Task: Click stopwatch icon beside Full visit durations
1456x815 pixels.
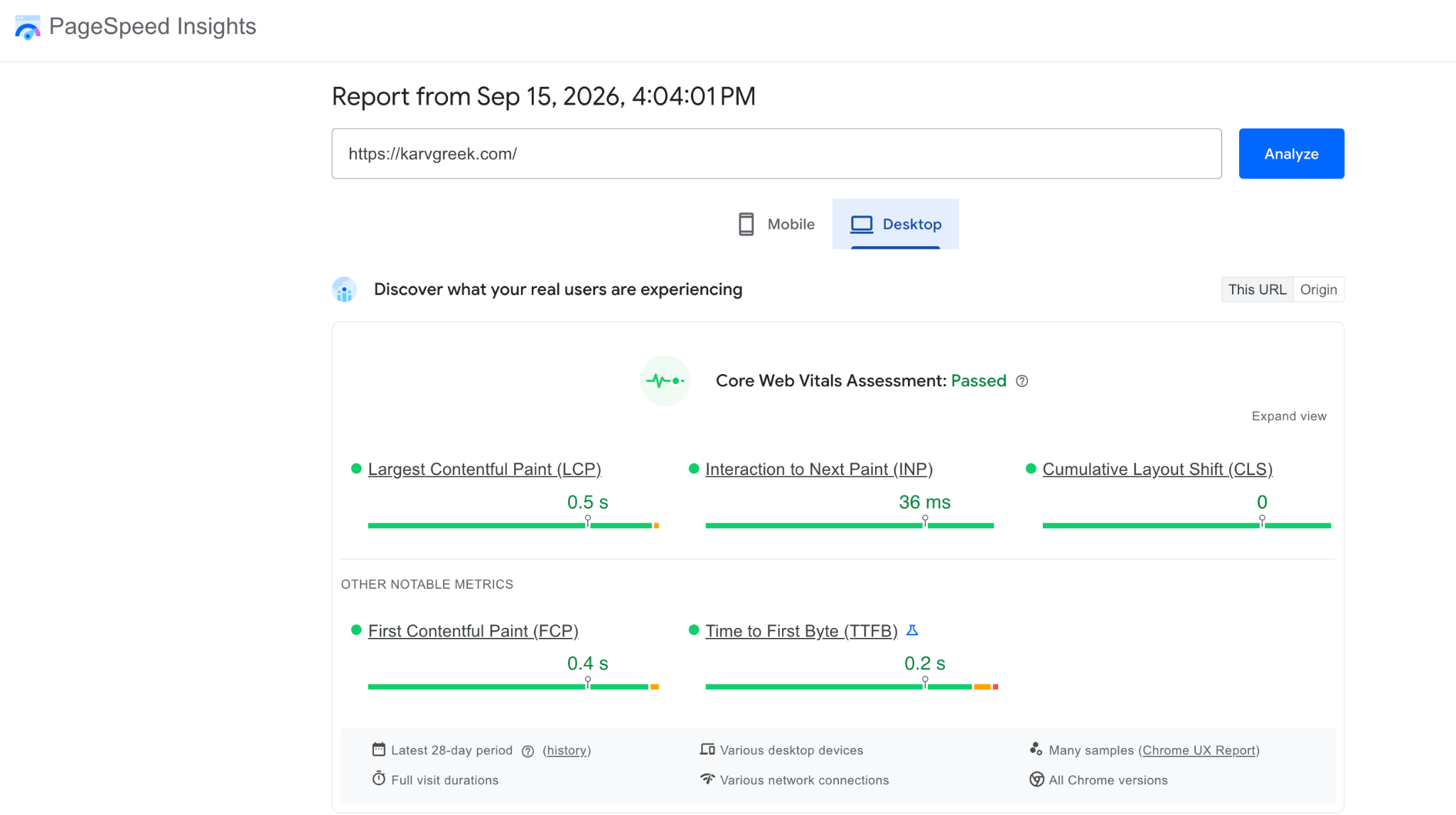Action: [x=379, y=779]
